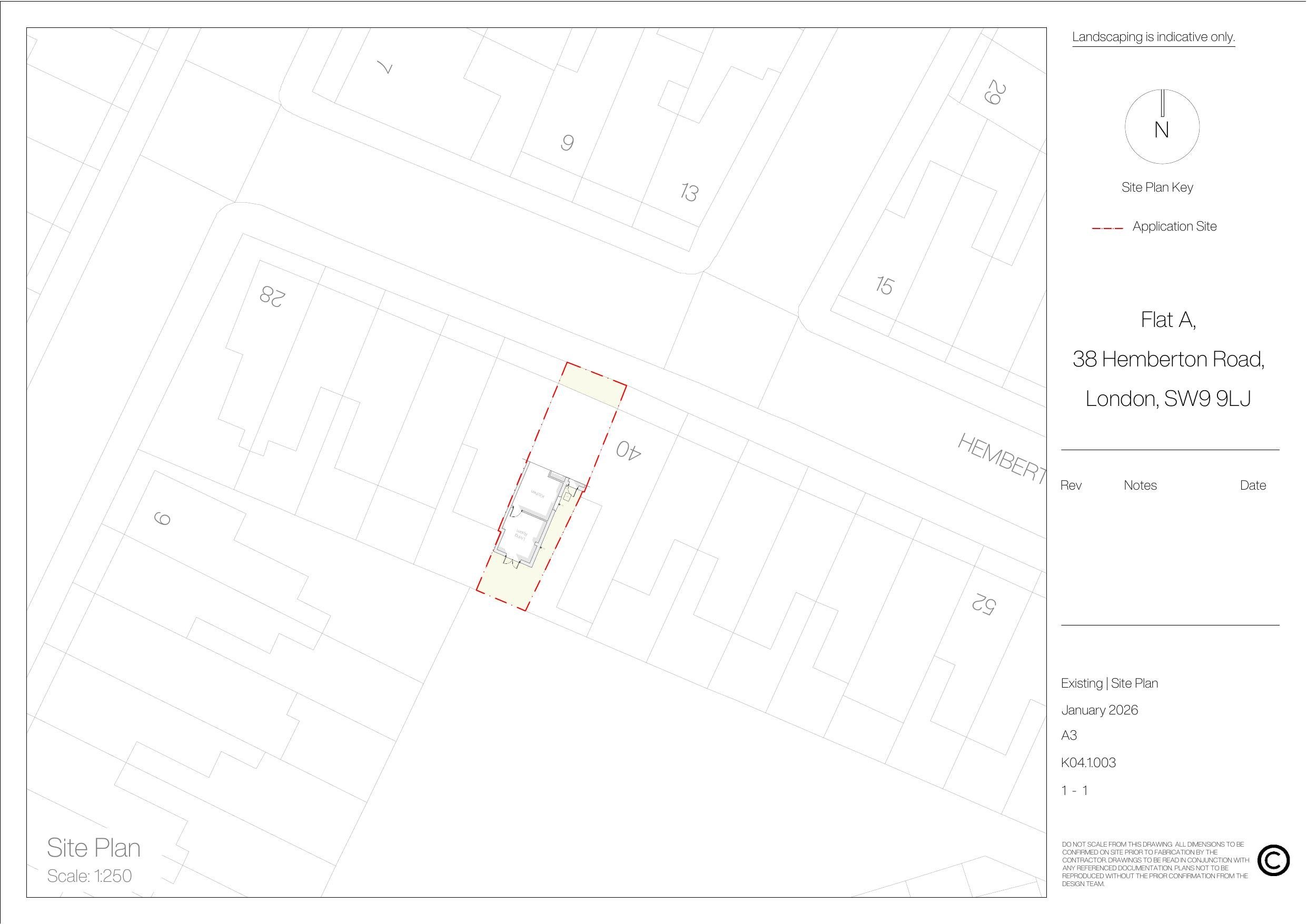
Task: Click the Living Room in the floor plan
Action: coord(521,536)
